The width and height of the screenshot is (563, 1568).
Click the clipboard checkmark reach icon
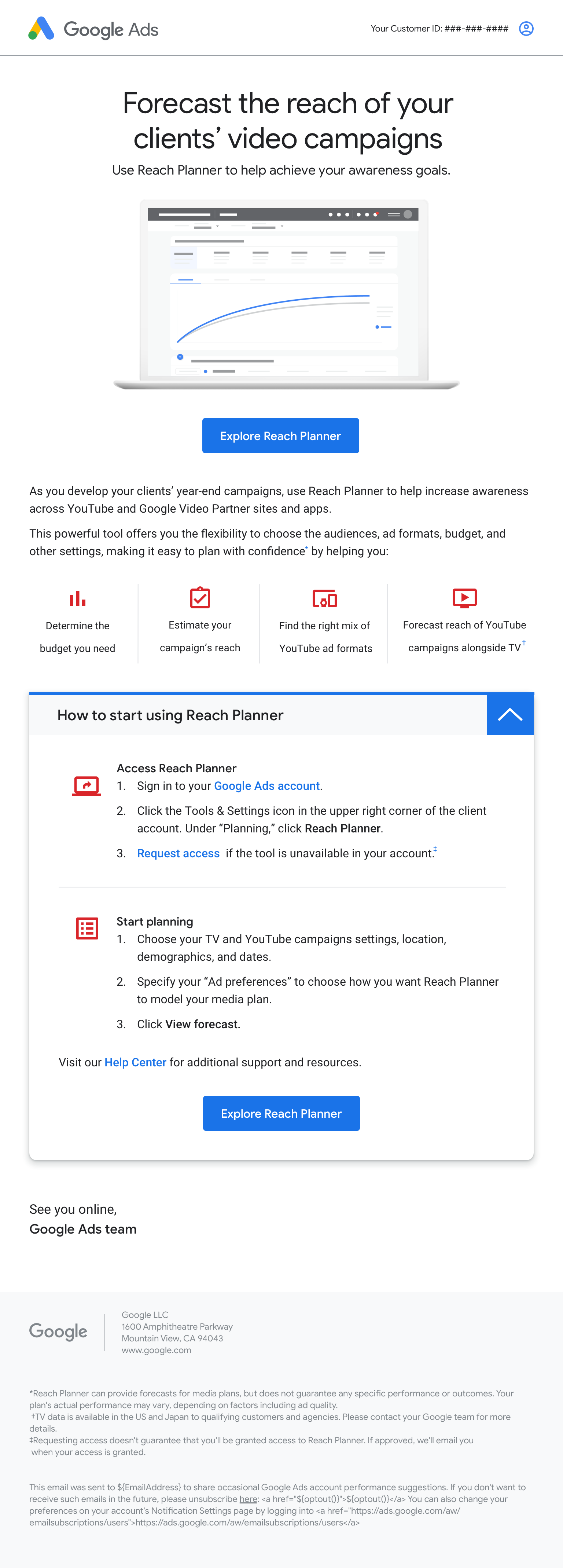(x=200, y=597)
